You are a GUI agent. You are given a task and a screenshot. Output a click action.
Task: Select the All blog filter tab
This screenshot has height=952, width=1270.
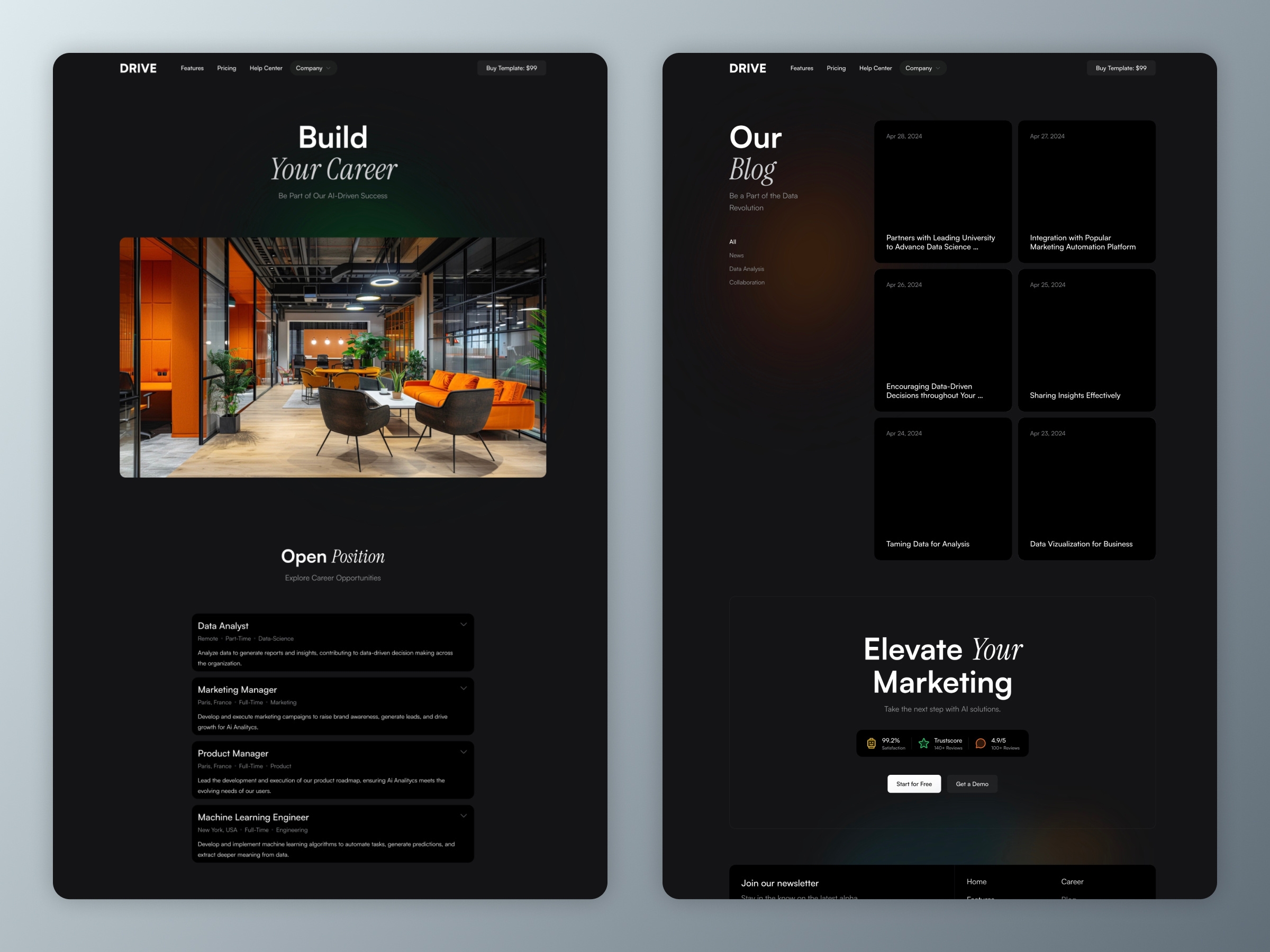pyautogui.click(x=732, y=241)
